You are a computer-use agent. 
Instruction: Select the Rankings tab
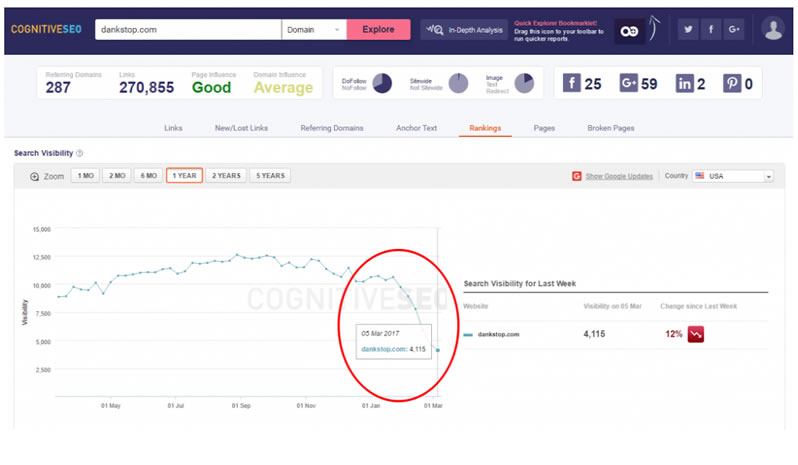click(485, 128)
